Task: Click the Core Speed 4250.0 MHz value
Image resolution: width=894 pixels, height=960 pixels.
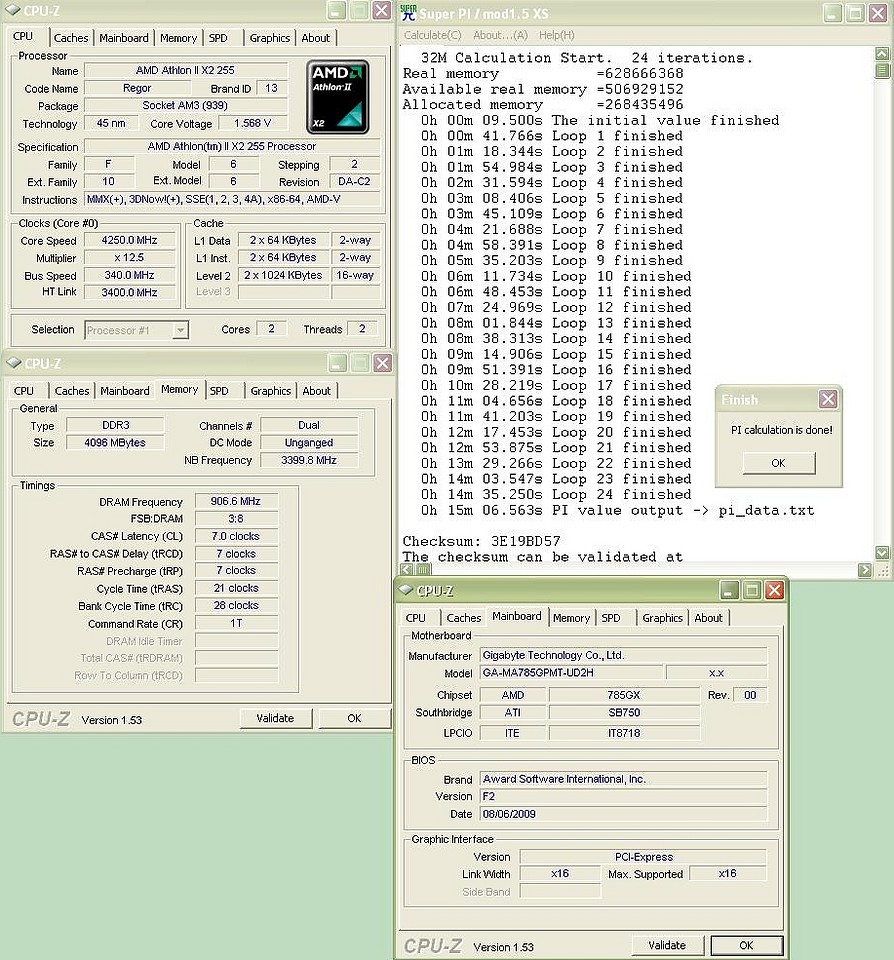Action: tap(130, 240)
